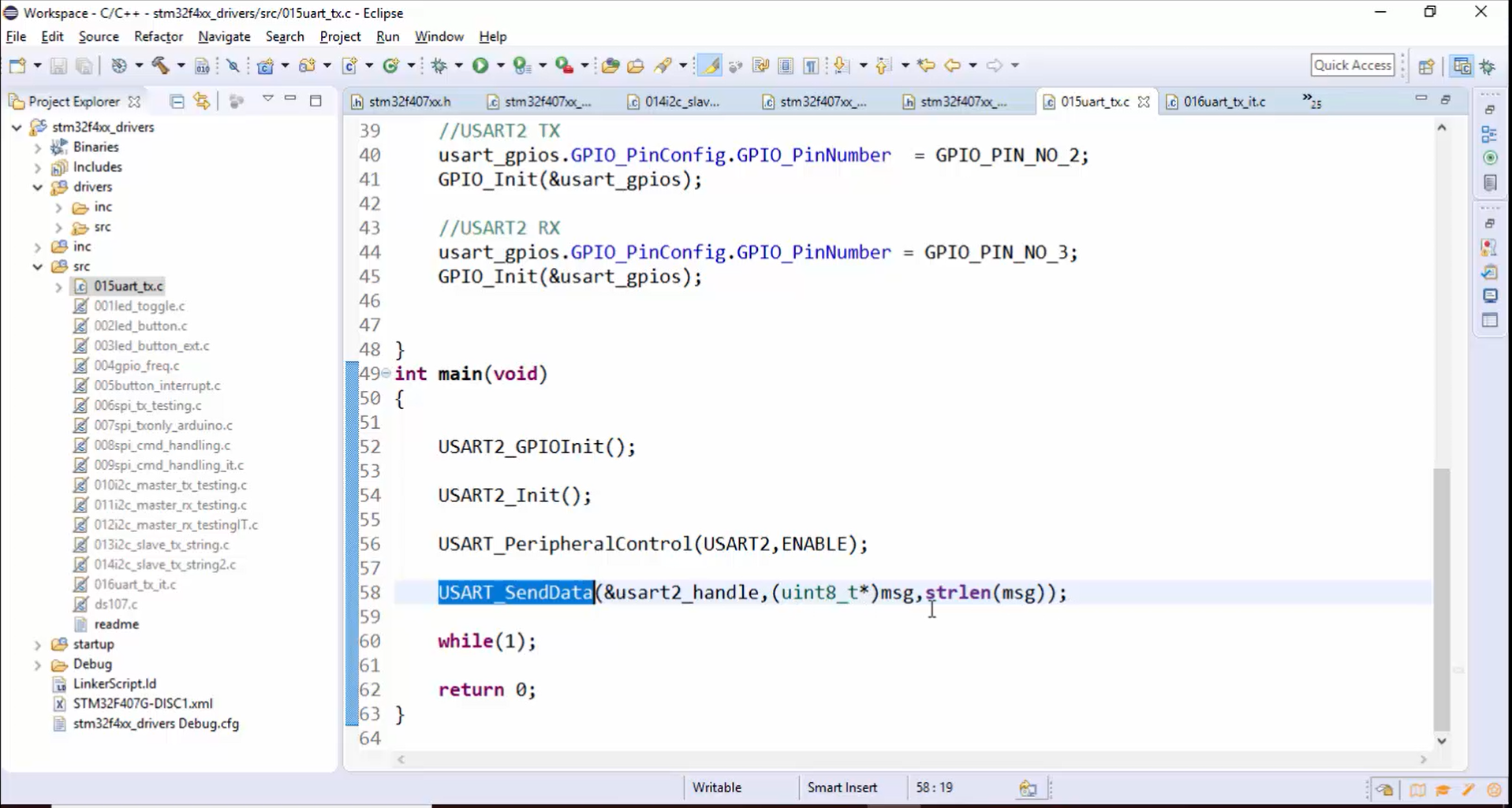Click the External Tools run icon
1512x808 pixels.
point(564,66)
